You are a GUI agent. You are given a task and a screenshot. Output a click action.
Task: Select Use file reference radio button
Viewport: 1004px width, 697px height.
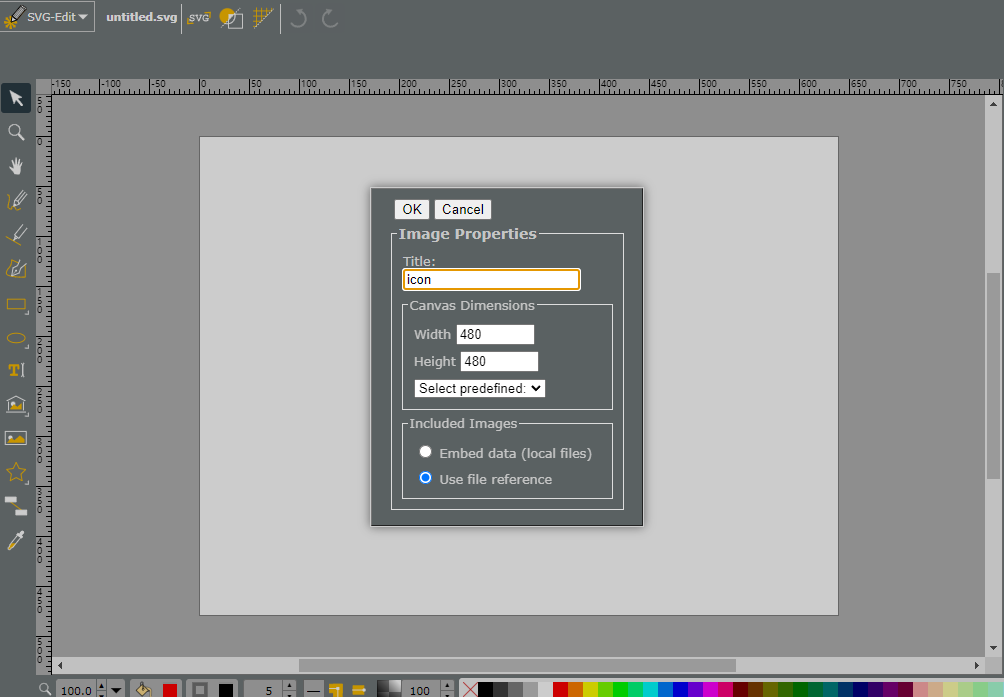click(425, 478)
